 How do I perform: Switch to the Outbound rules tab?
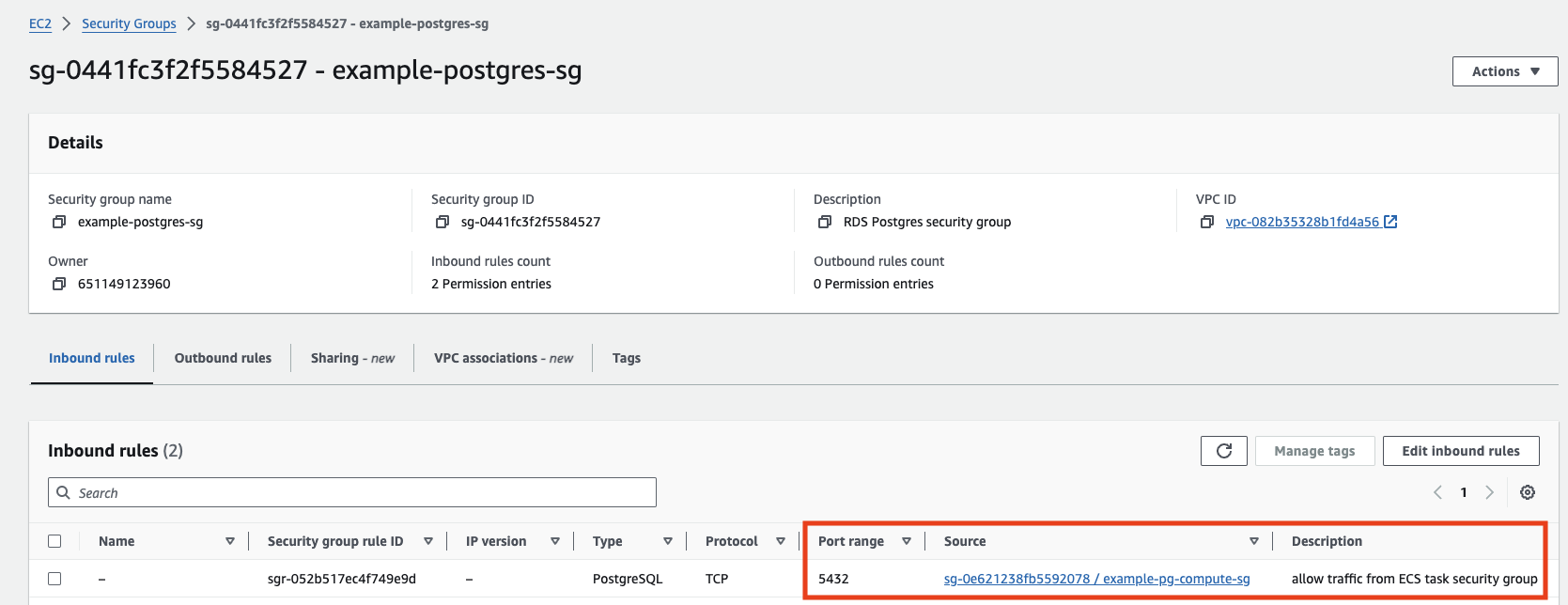[x=223, y=358]
